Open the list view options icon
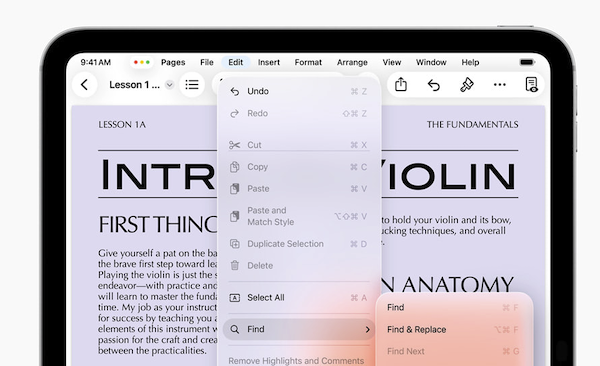The height and width of the screenshot is (366, 600). (x=192, y=85)
